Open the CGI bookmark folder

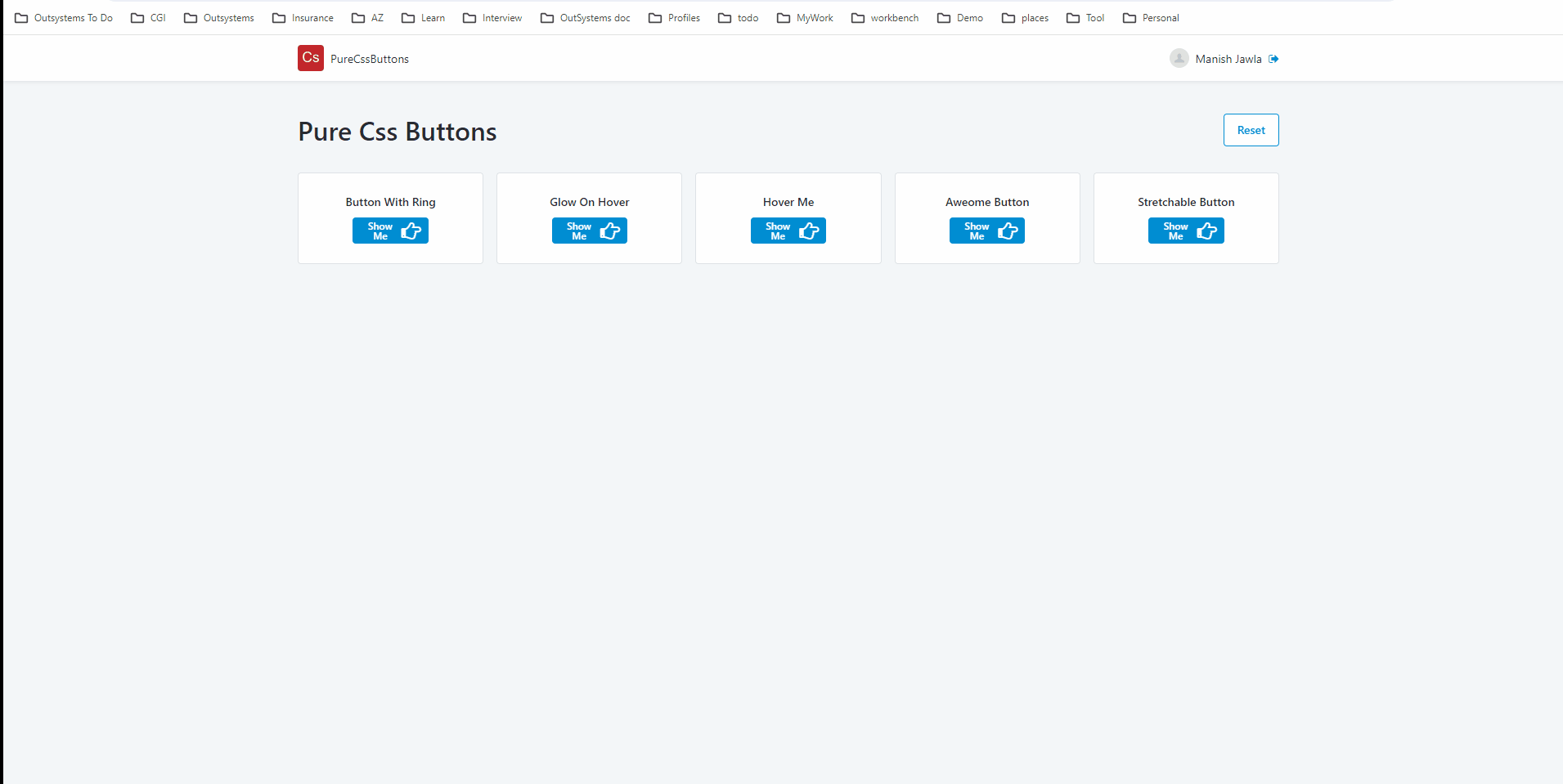pyautogui.click(x=148, y=18)
